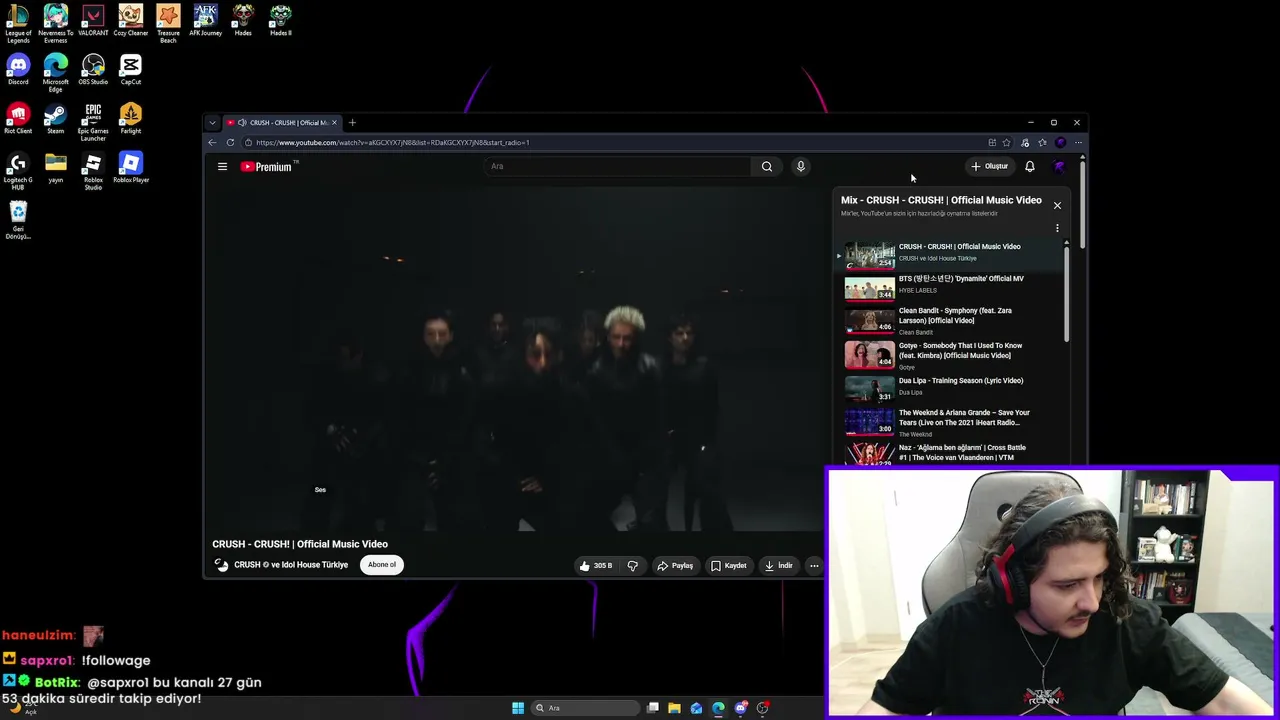Open the Epic Games Launcher shortcut
1280x720 pixels.
tap(93, 123)
